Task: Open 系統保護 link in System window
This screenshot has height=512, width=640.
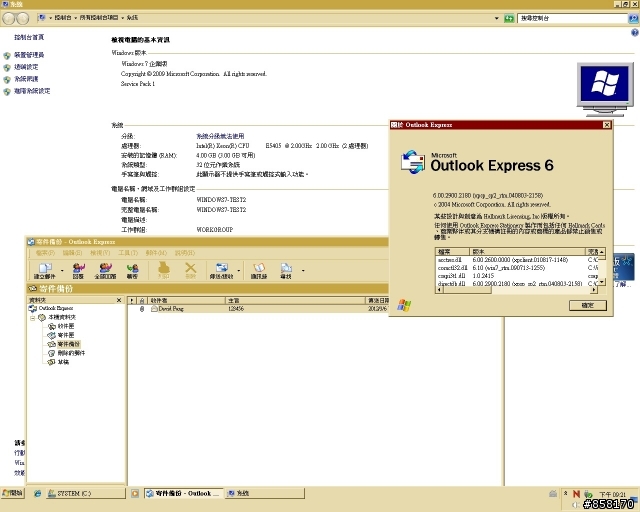Action: [x=26, y=79]
